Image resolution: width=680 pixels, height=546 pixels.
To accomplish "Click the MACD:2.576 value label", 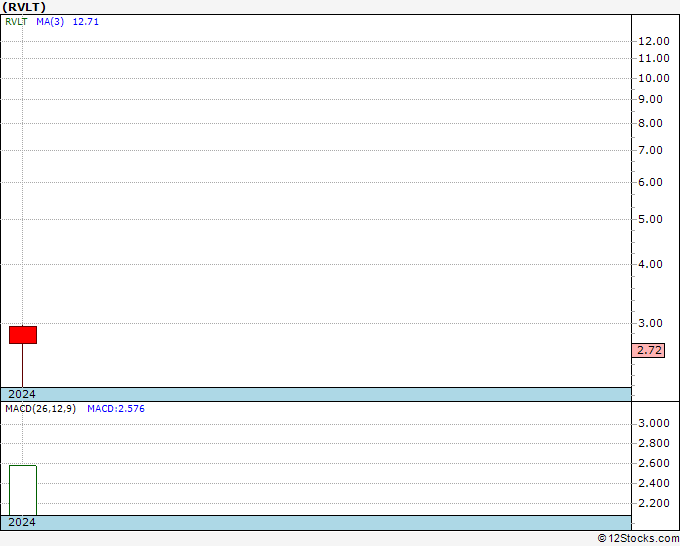I will coord(116,409).
